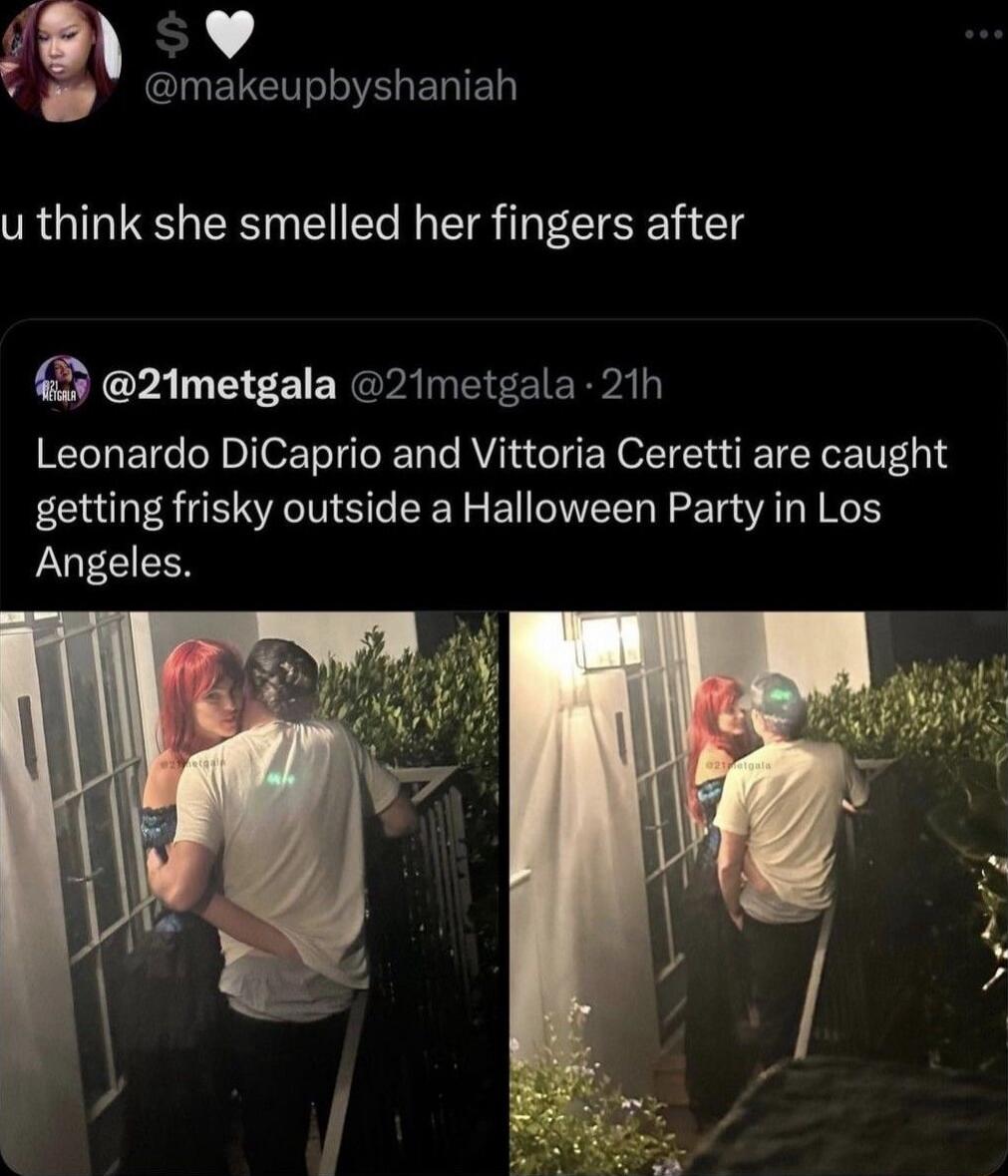Open the right photo in quoted tweet

click(x=759, y=893)
